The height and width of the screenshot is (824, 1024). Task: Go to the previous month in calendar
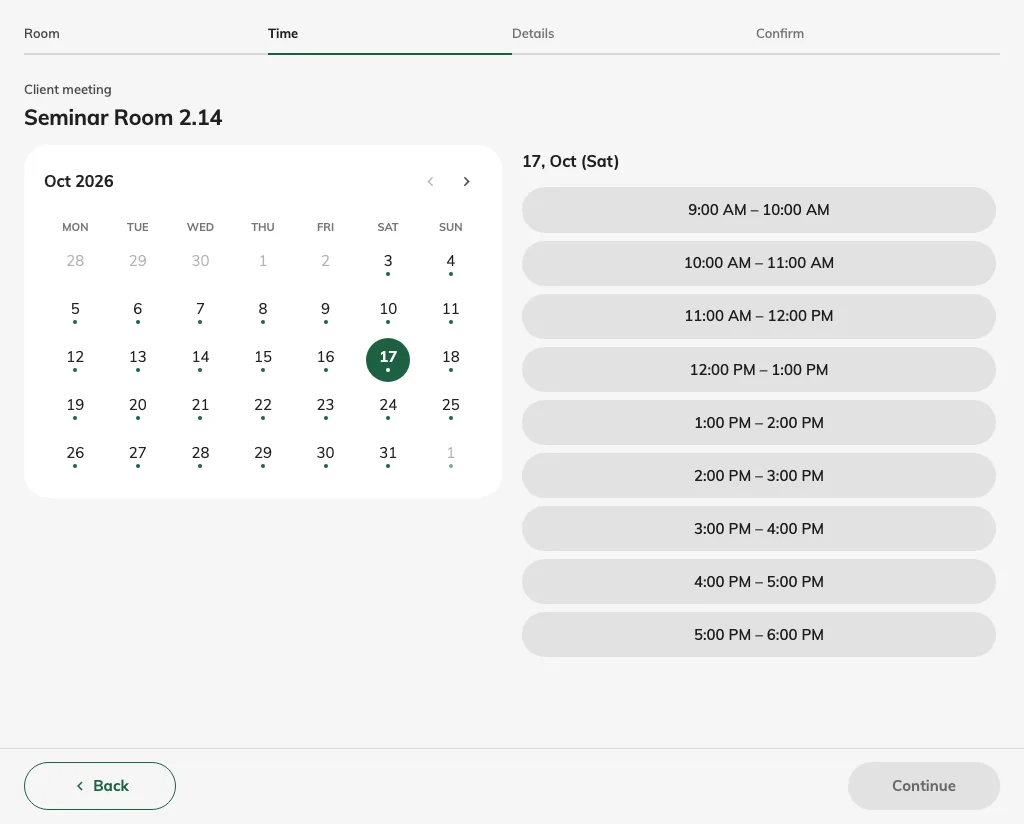430,182
